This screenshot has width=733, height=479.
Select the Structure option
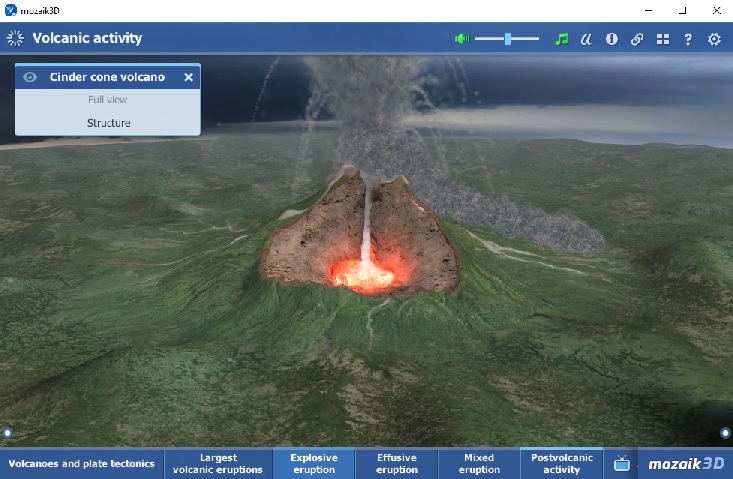pyautogui.click(x=107, y=123)
